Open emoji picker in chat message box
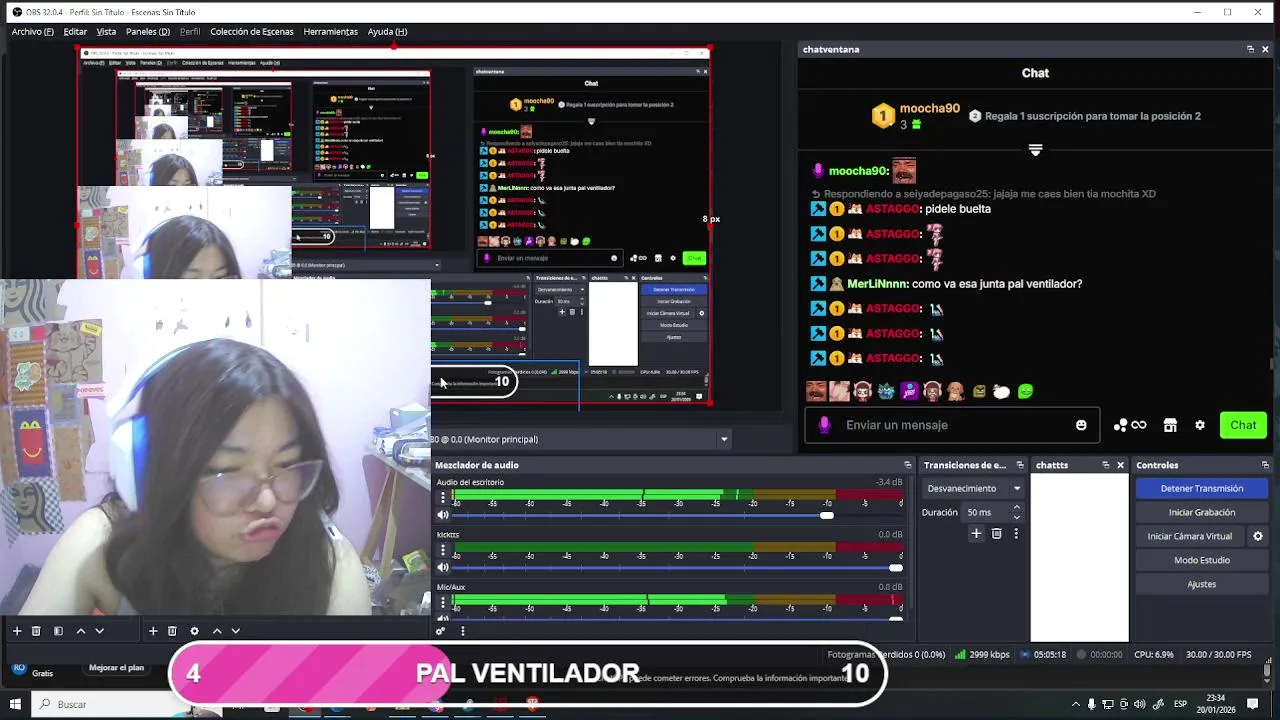Viewport: 1280px width, 720px height. tap(1081, 425)
